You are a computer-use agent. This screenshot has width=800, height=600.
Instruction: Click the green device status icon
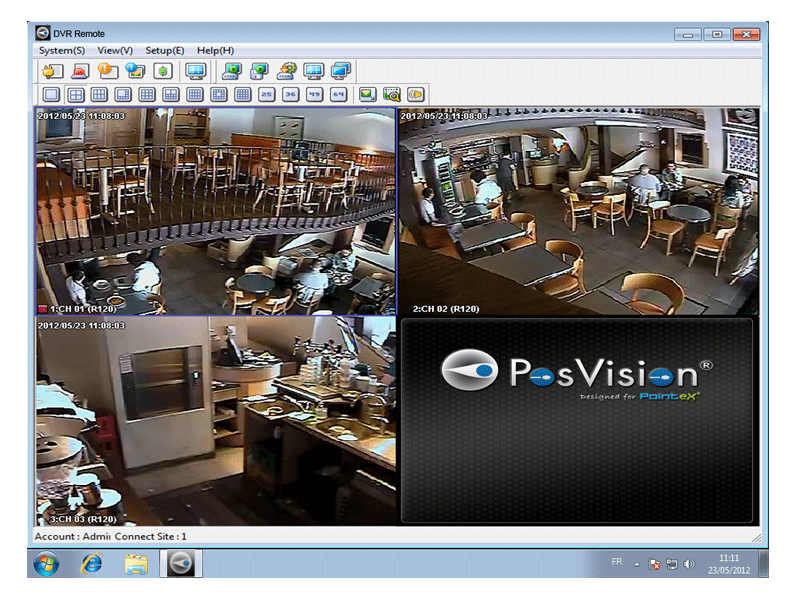point(163,71)
